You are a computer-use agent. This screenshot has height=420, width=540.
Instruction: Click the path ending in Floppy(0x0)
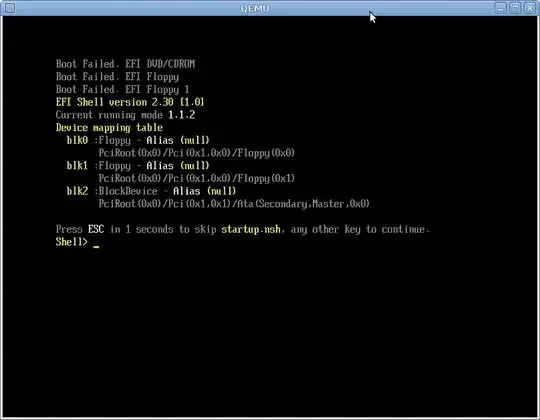[197, 153]
